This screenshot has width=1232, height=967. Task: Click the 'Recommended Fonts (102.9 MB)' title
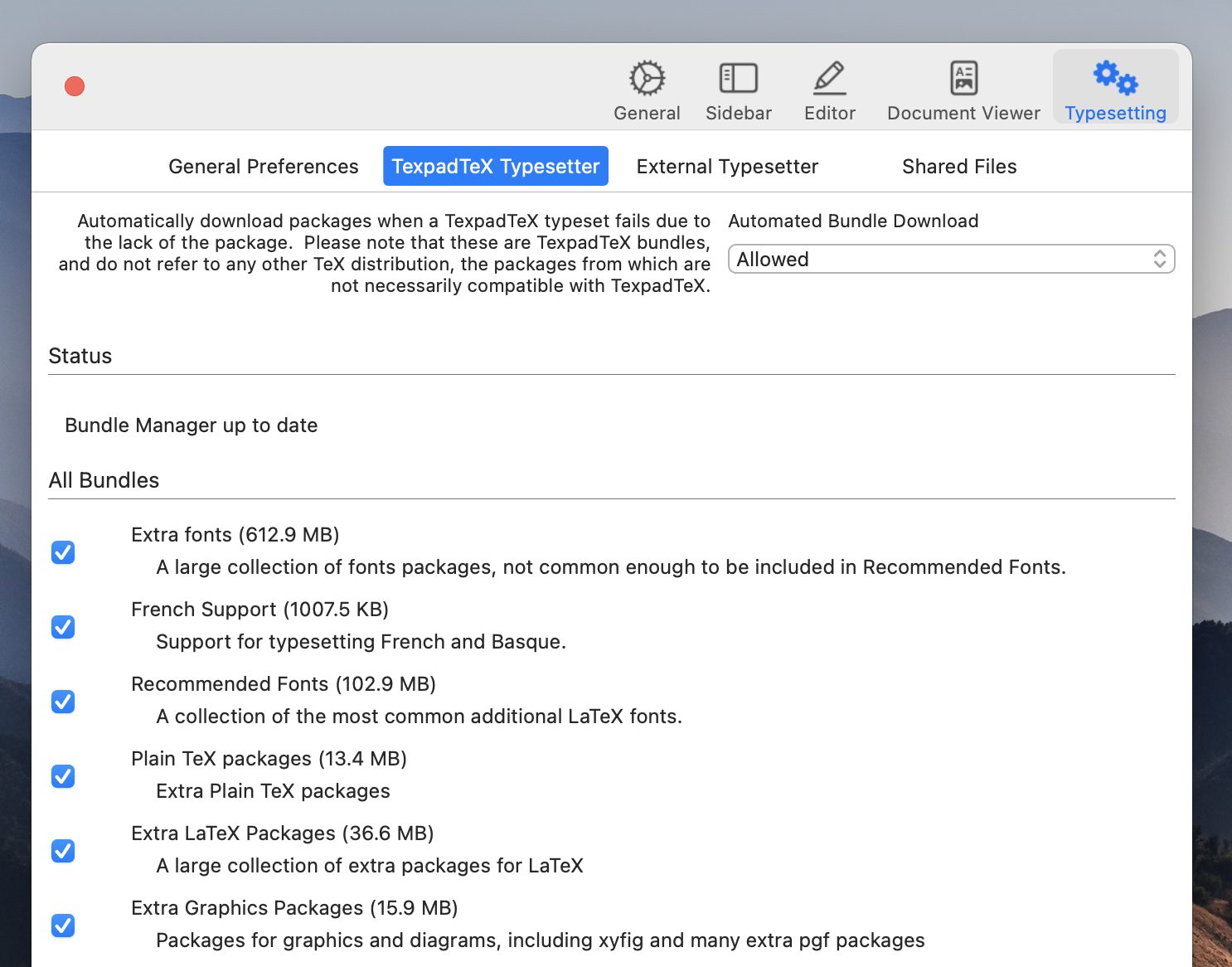[x=284, y=684]
